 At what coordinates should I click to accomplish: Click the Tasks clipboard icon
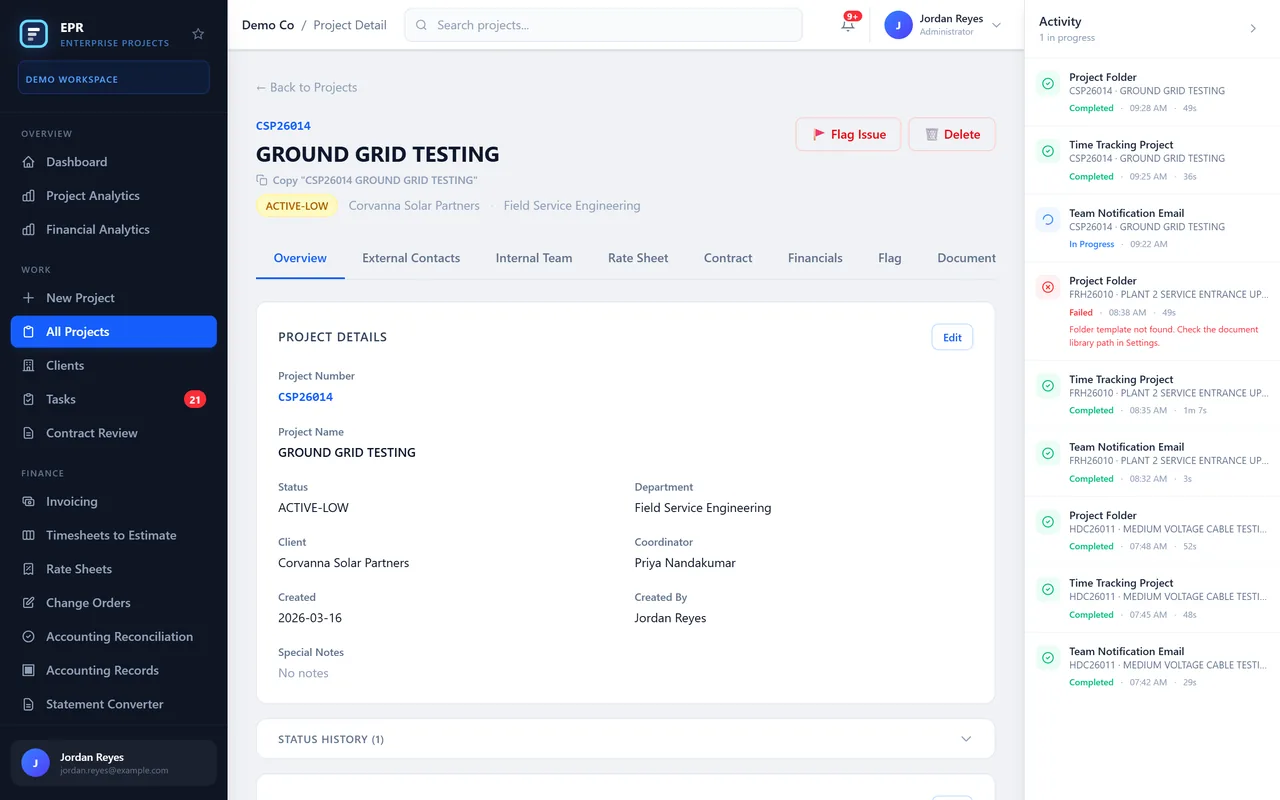tap(28, 399)
